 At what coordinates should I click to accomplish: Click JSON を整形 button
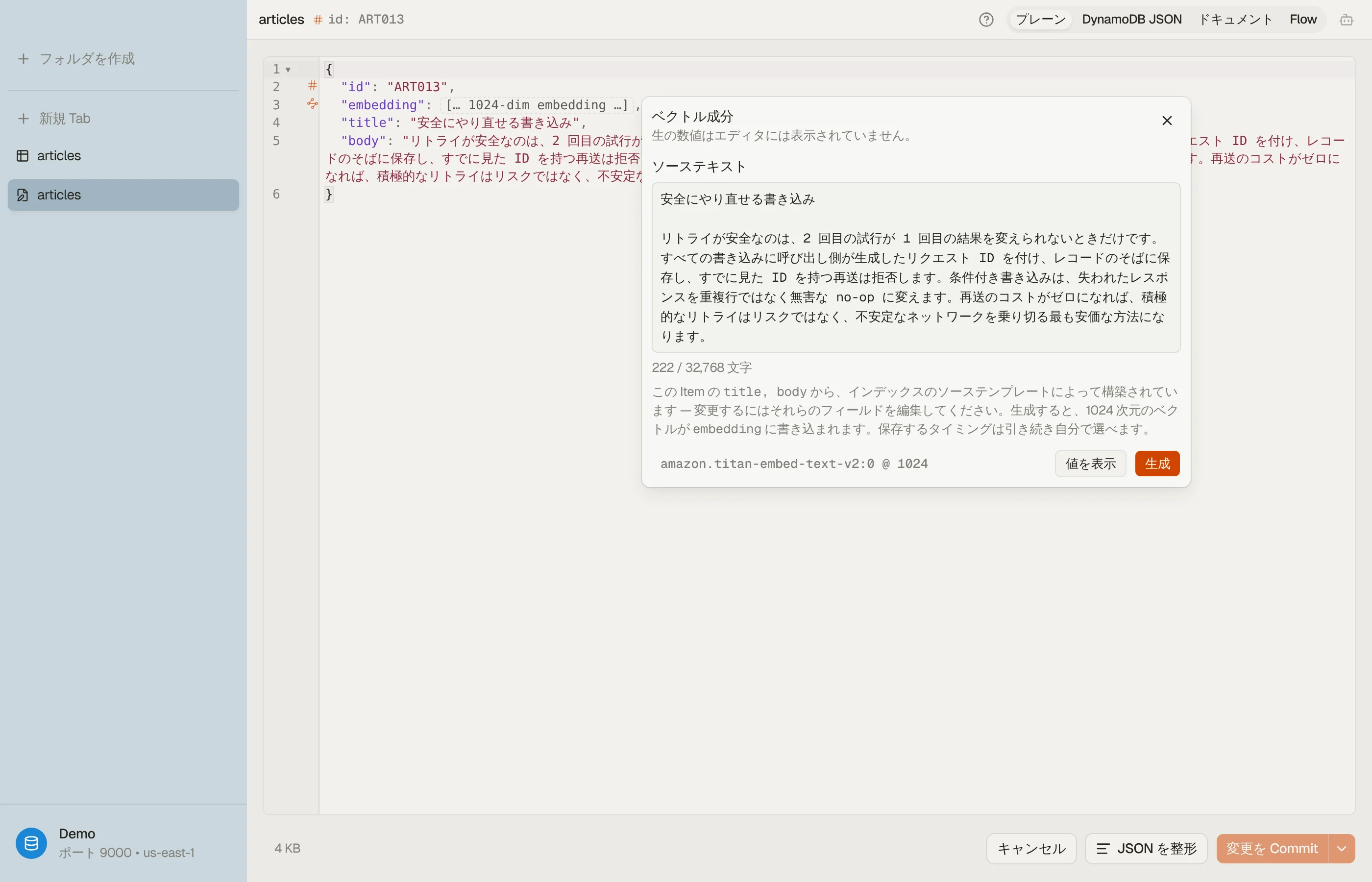point(1146,848)
